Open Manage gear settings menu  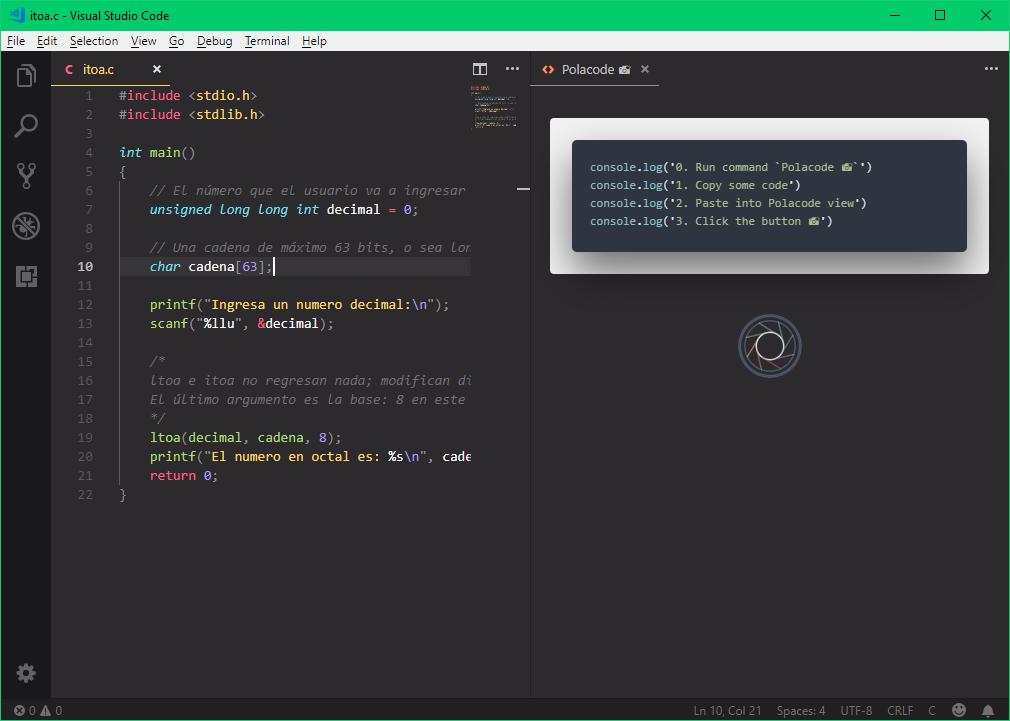pyautogui.click(x=26, y=673)
